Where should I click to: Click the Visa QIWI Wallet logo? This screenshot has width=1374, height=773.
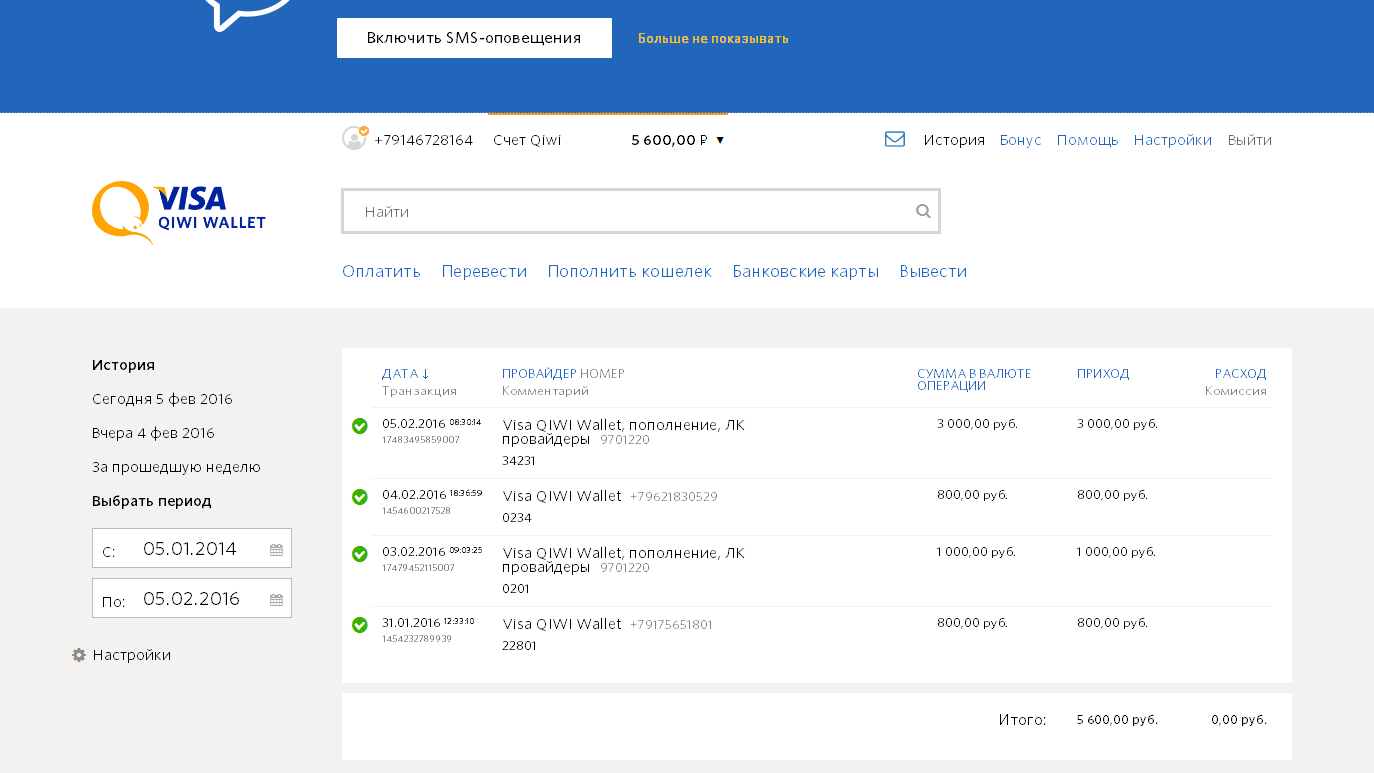179,212
